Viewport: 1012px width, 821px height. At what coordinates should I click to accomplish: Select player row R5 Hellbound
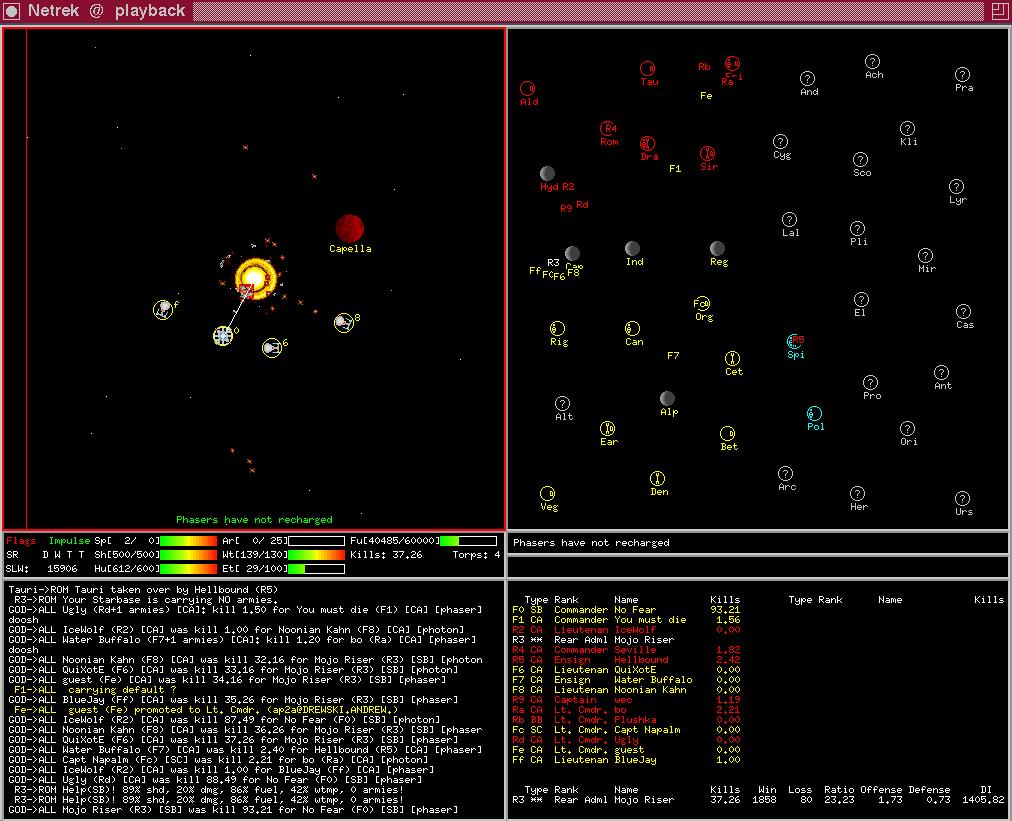pyautogui.click(x=626, y=660)
